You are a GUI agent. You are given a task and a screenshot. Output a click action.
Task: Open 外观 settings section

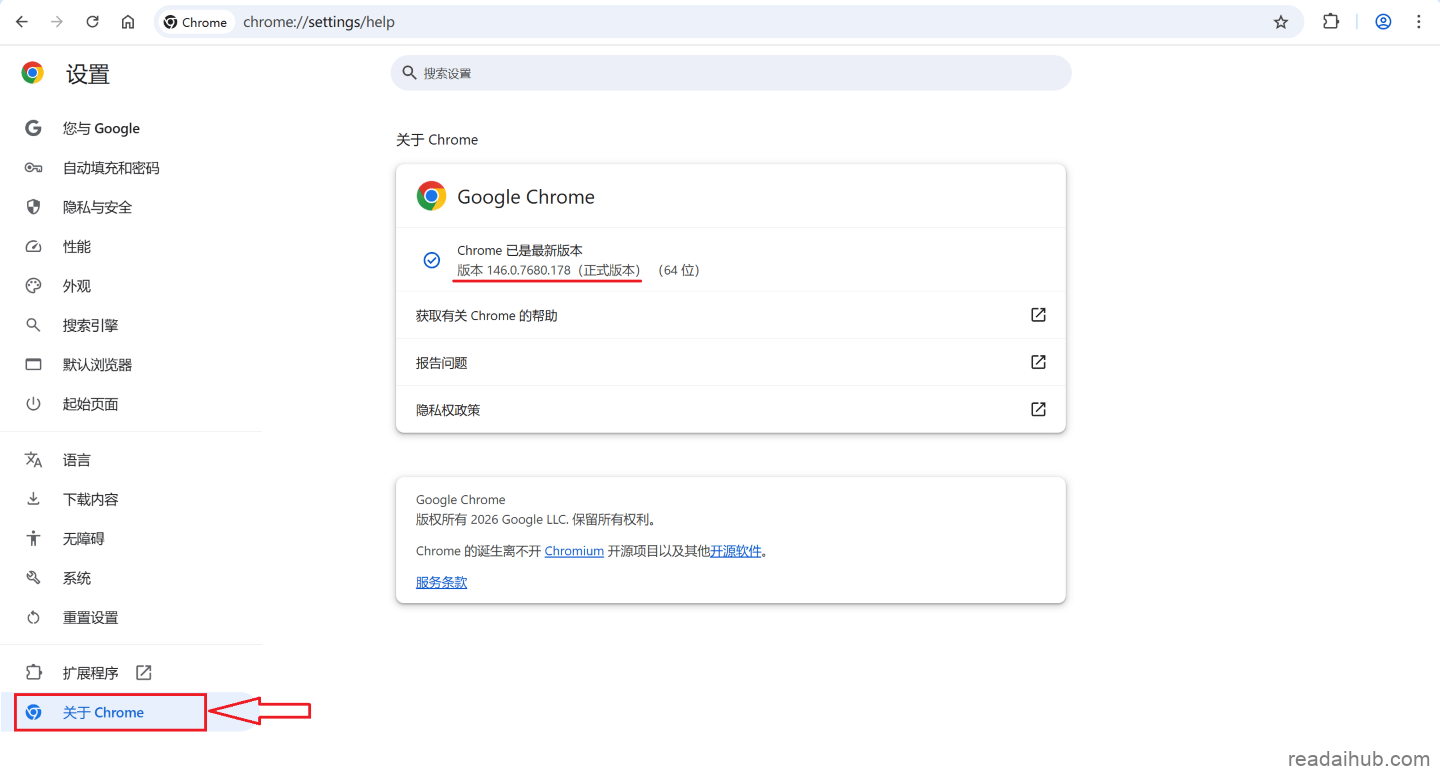pos(77,286)
